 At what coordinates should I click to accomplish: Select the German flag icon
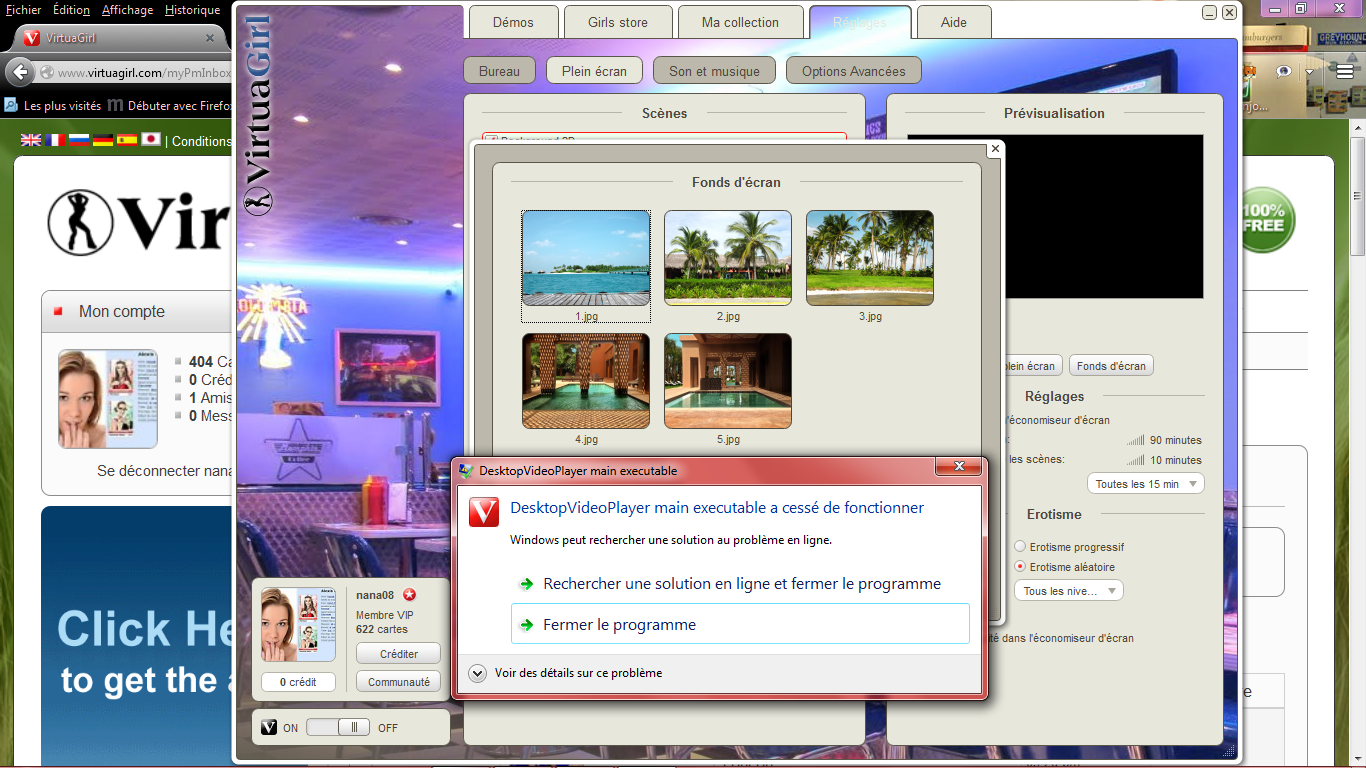(103, 140)
